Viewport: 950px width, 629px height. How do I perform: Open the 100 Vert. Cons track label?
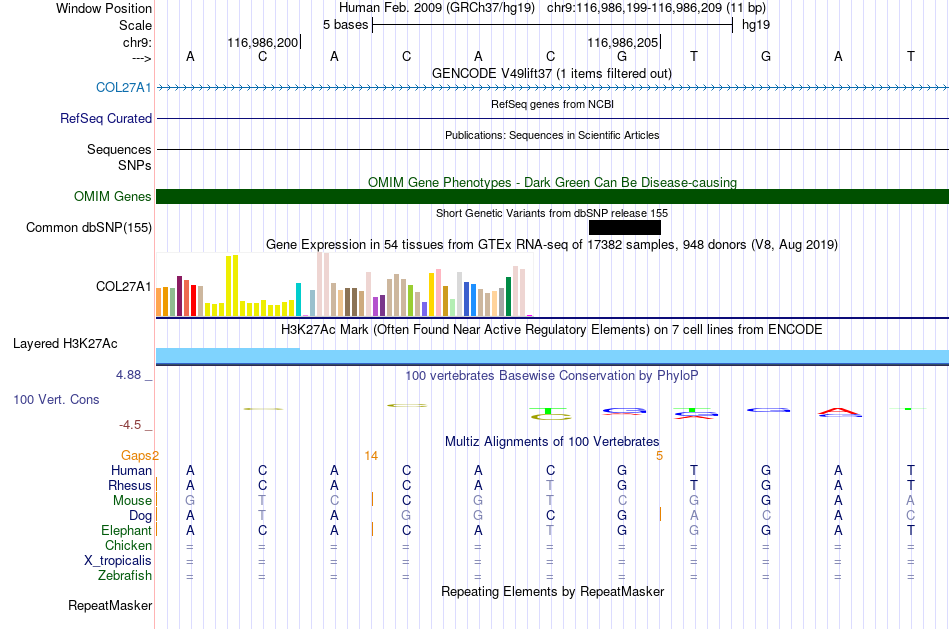[56, 399]
